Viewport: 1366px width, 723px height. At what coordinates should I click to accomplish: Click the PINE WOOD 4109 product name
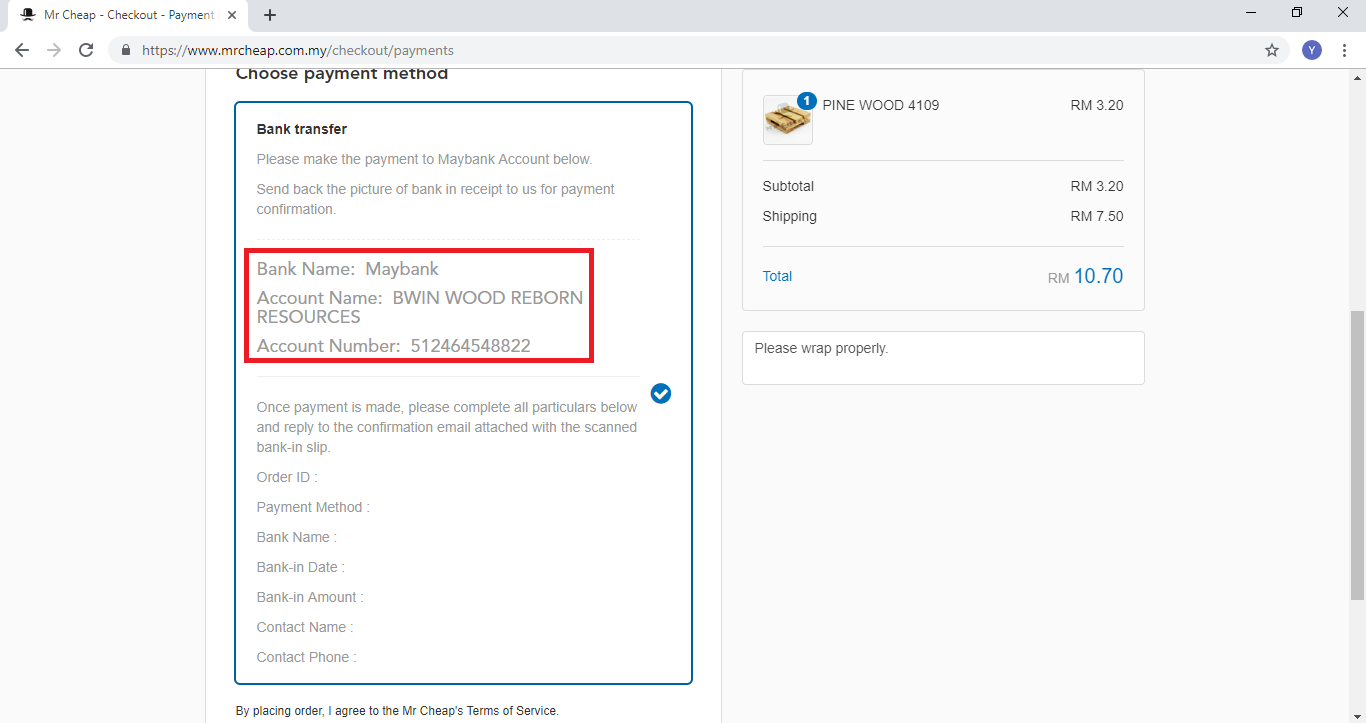click(x=881, y=105)
